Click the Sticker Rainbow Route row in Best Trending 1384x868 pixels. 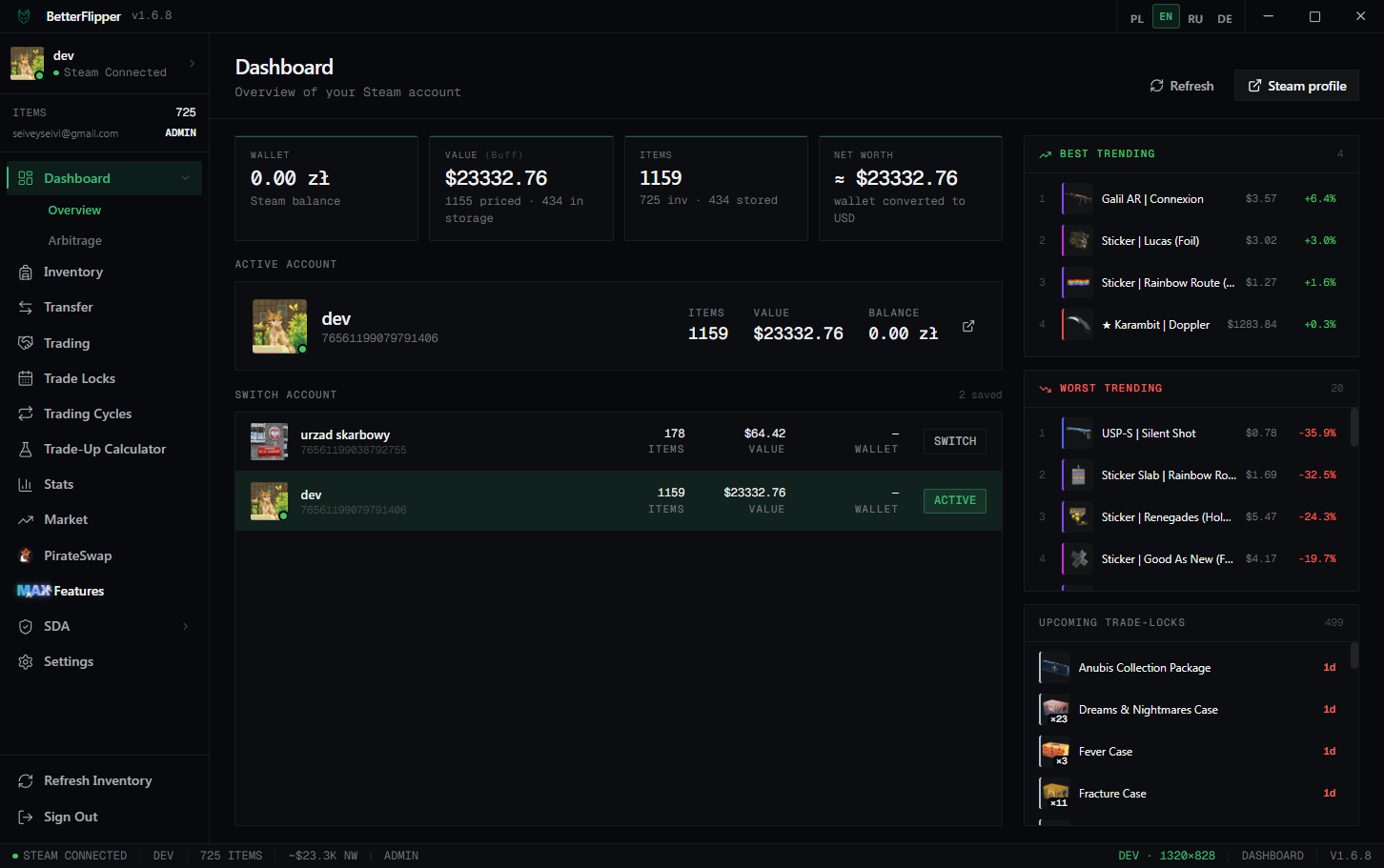(x=1191, y=283)
